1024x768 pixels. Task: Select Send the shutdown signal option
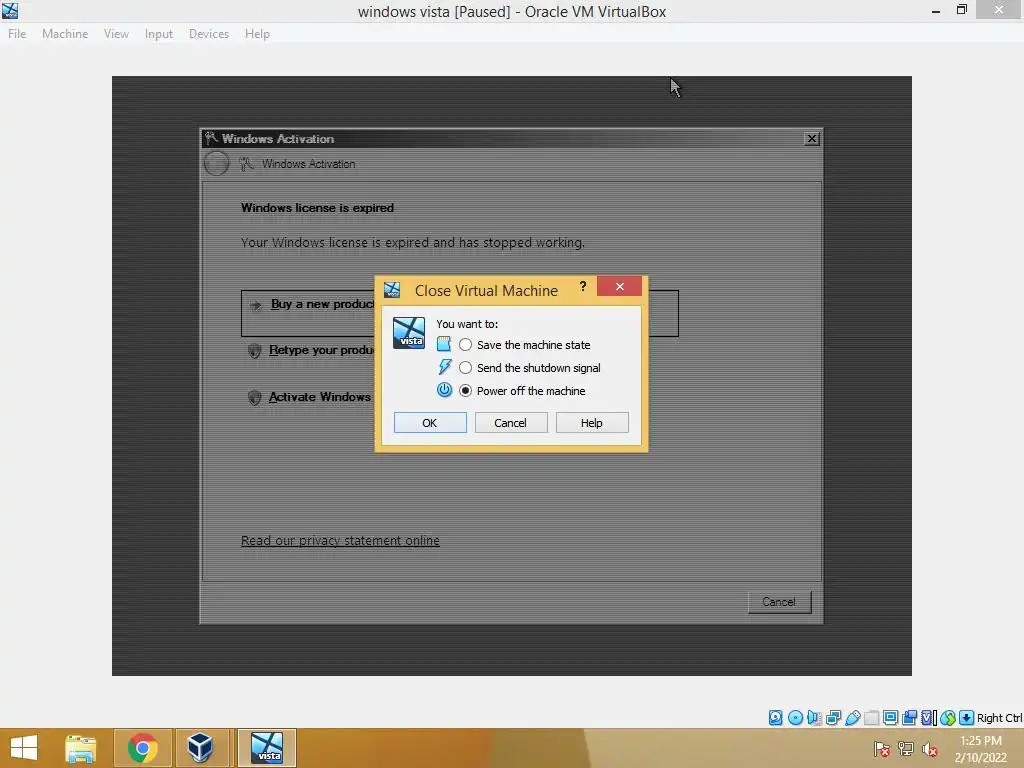click(465, 368)
